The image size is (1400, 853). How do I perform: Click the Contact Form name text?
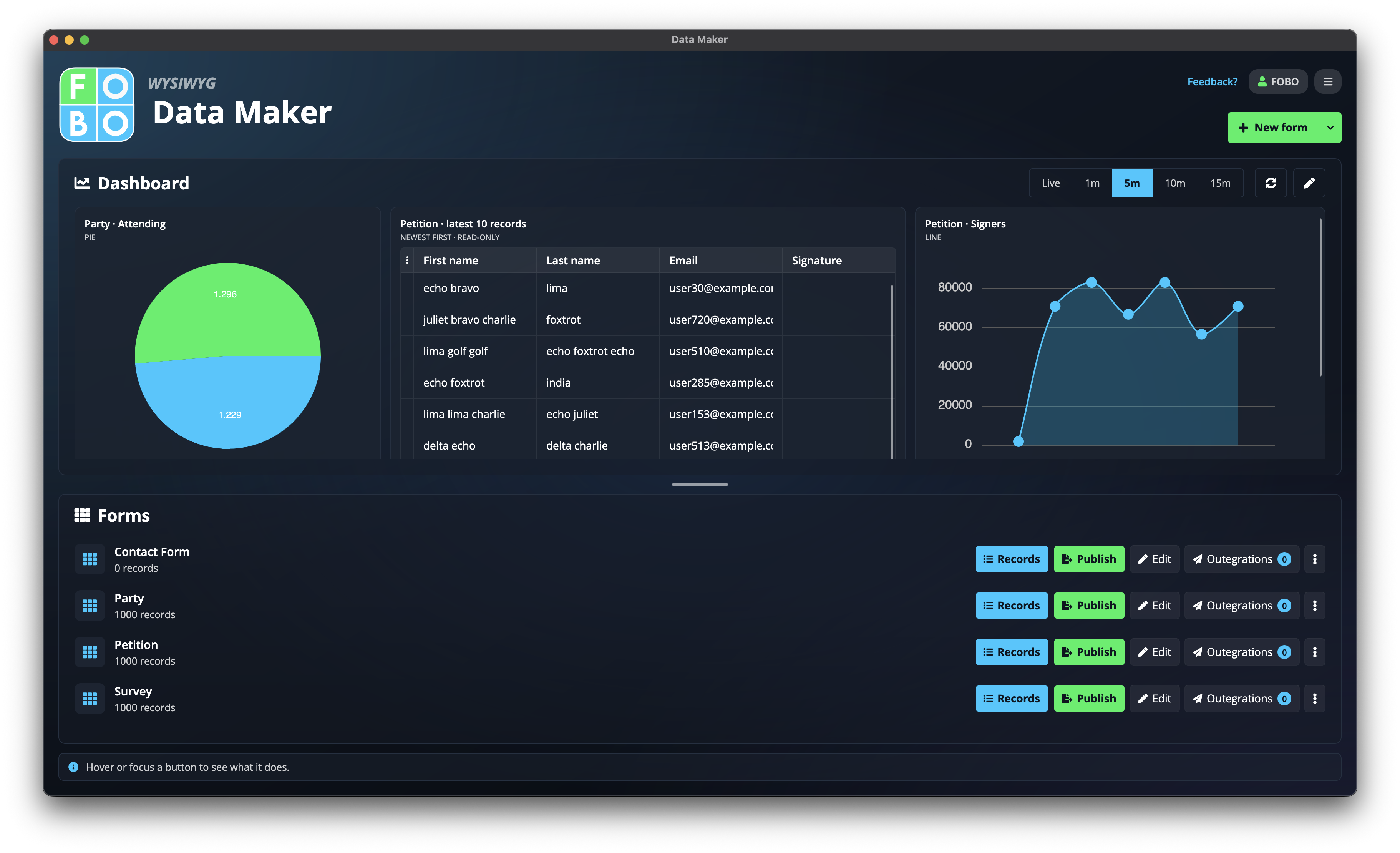tap(152, 552)
